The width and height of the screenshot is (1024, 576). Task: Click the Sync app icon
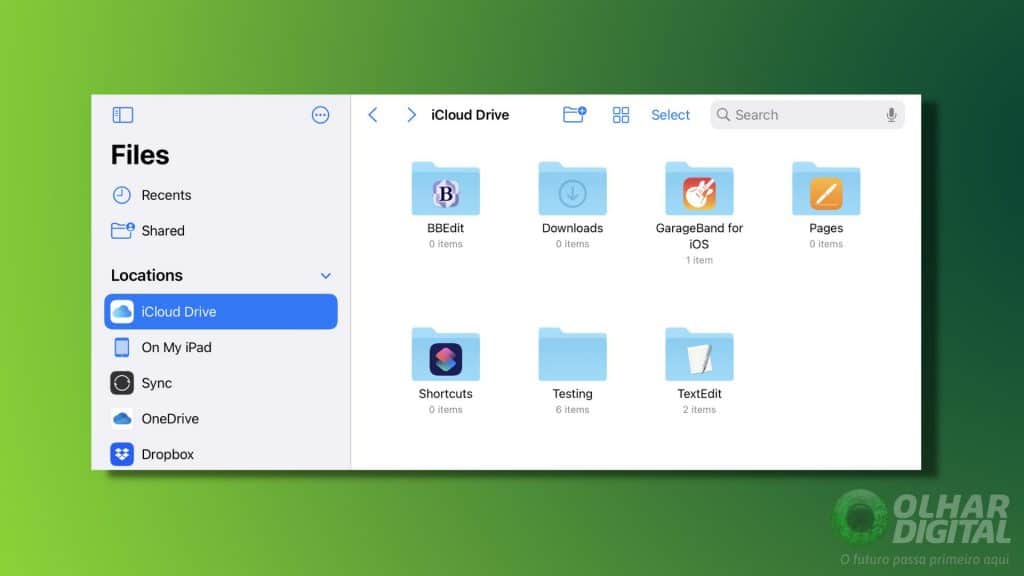121,383
